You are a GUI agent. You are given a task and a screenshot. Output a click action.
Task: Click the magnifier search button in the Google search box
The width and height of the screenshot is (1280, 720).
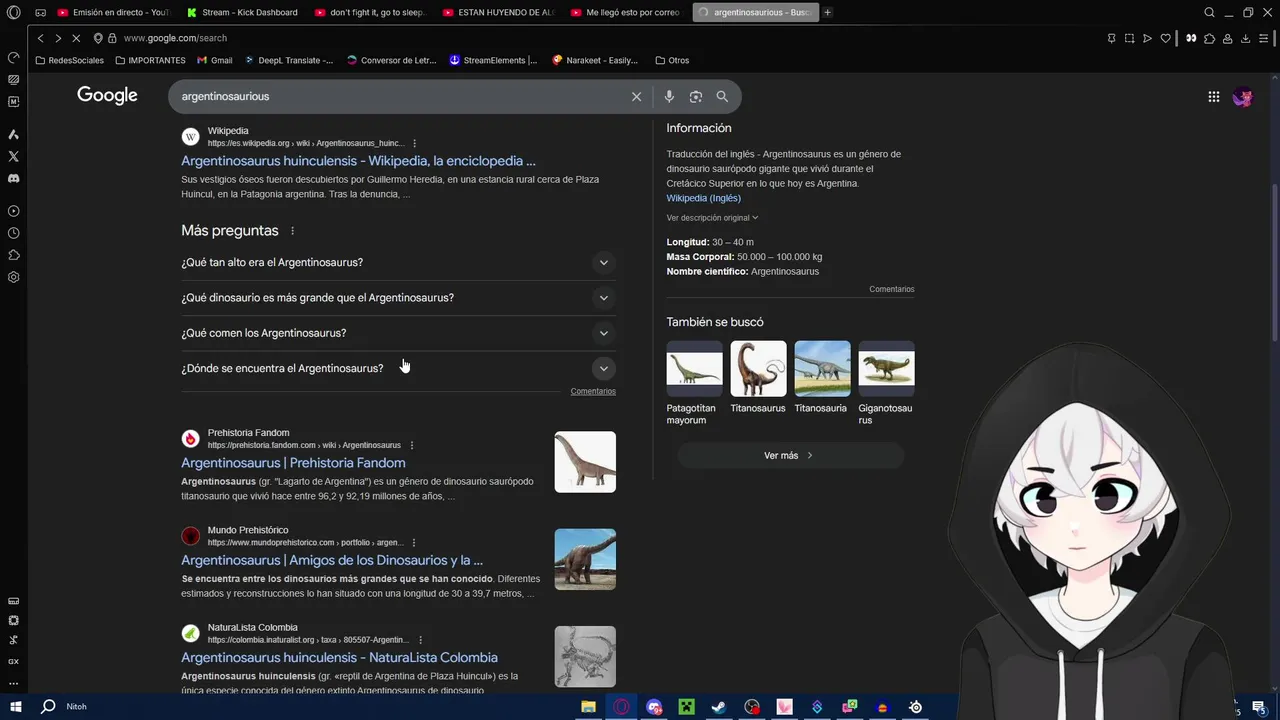(x=722, y=96)
